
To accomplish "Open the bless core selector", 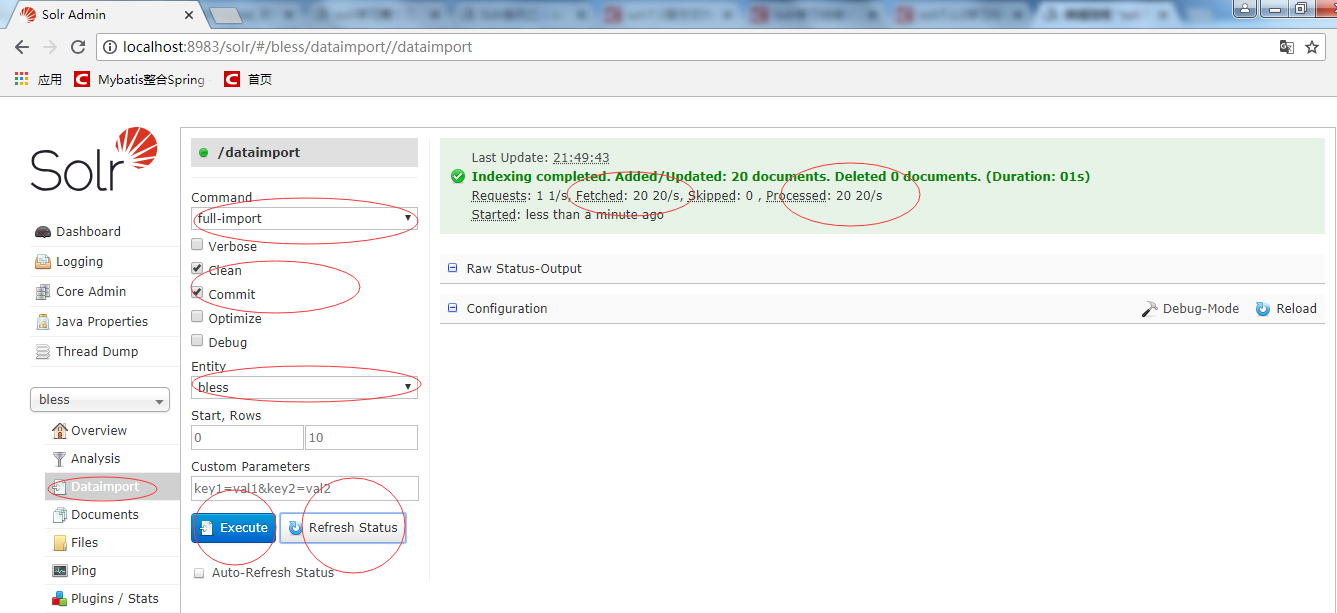I will tap(100, 400).
